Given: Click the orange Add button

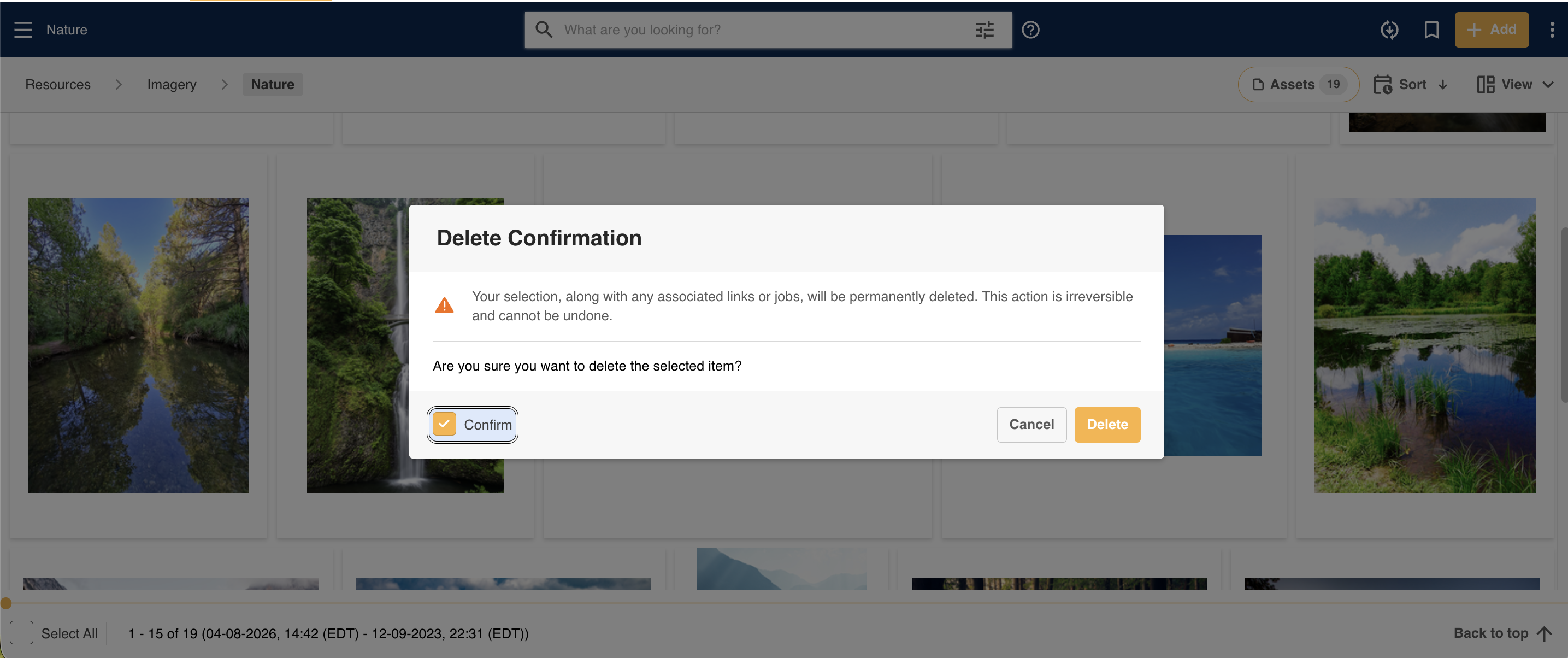Looking at the screenshot, I should pos(1492,29).
